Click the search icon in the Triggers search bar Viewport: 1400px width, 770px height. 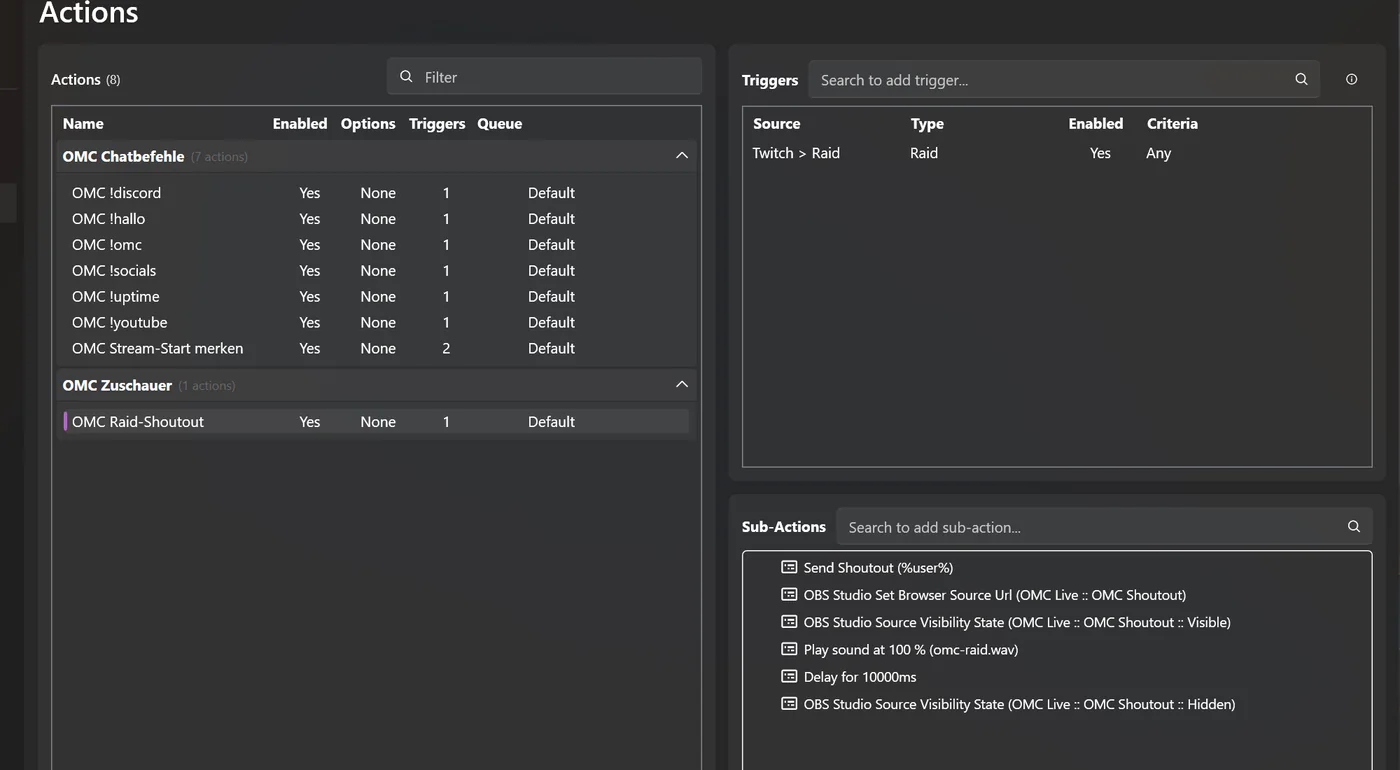[1301, 80]
